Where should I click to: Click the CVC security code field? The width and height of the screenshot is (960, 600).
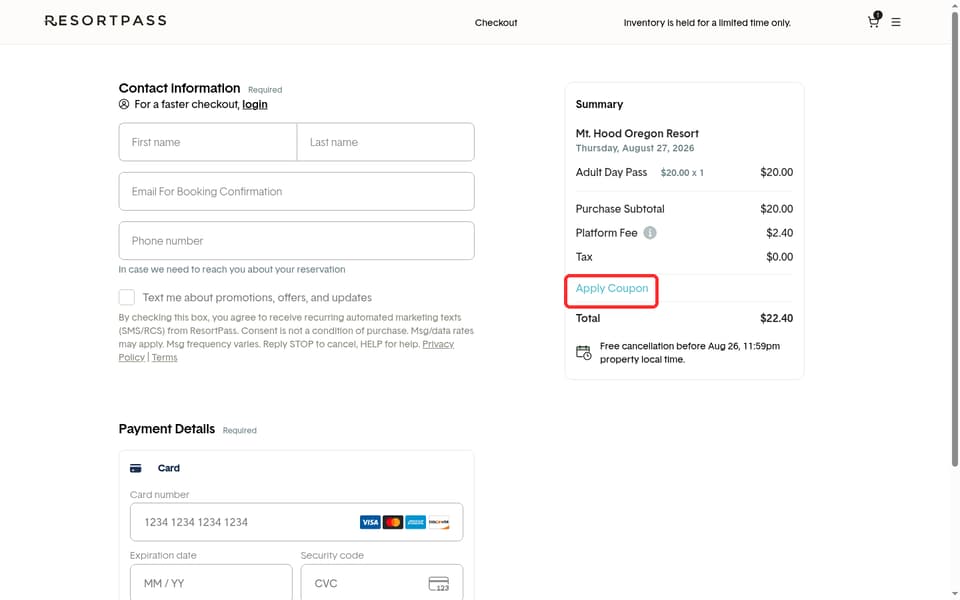pos(382,582)
